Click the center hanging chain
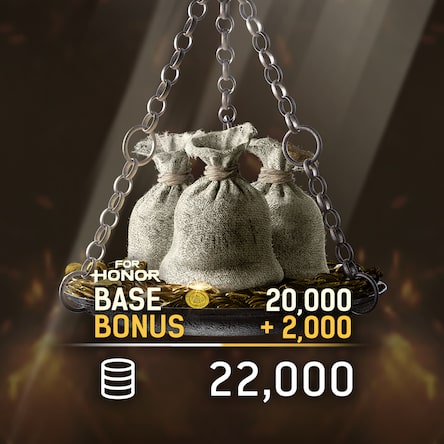The width and height of the screenshot is (444, 444). tap(226, 60)
